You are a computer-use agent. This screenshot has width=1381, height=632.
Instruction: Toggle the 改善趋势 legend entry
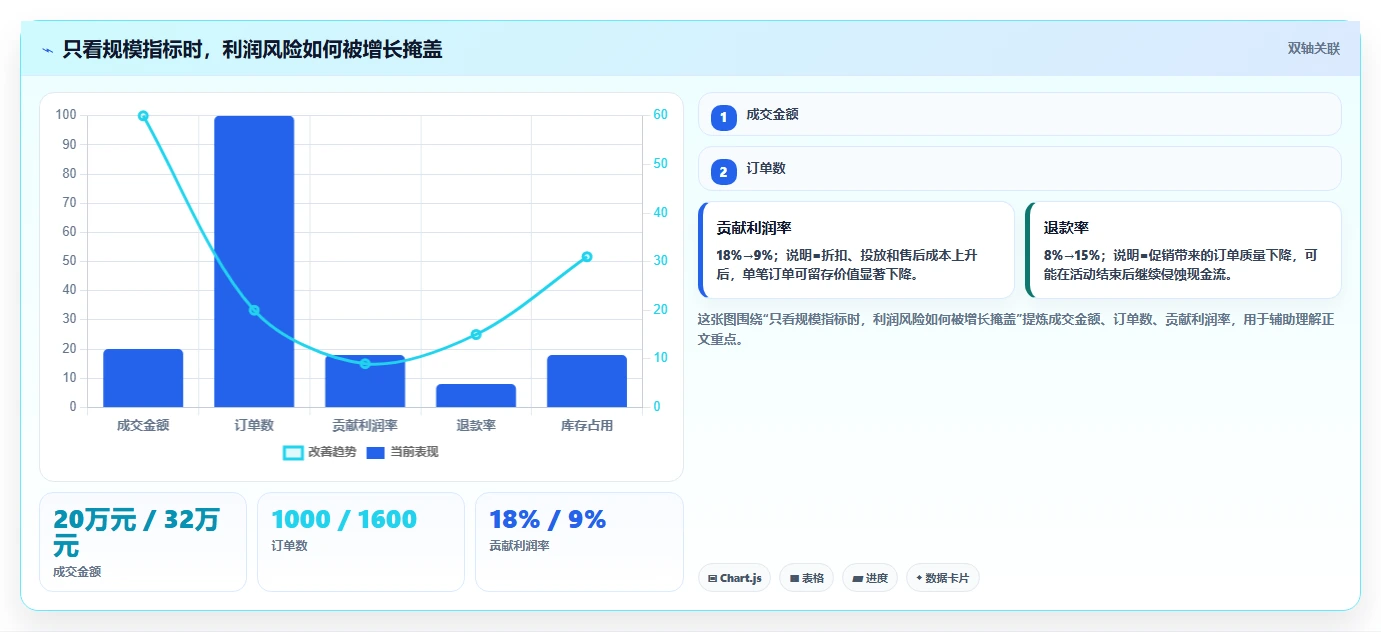tap(319, 452)
